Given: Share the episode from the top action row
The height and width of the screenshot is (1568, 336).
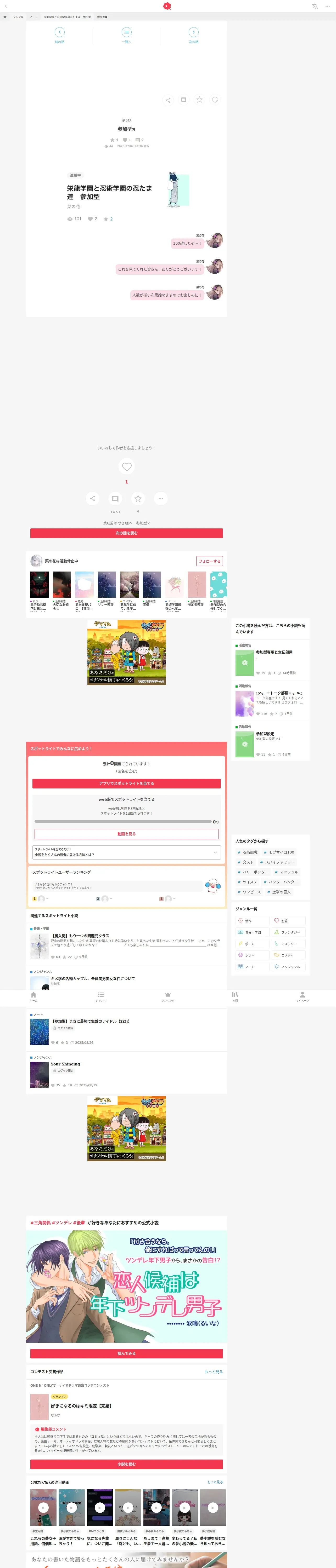Looking at the screenshot, I should (168, 100).
